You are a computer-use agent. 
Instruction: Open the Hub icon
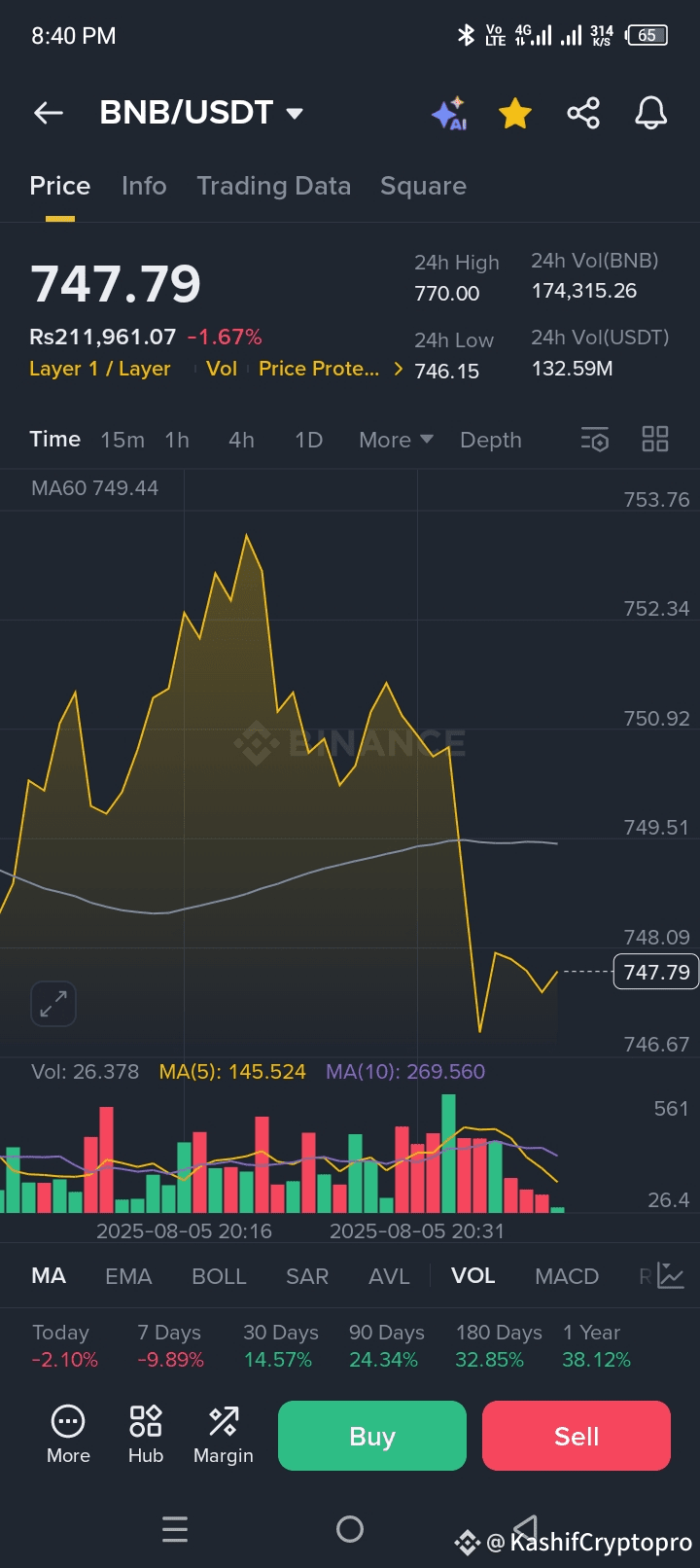[146, 1434]
